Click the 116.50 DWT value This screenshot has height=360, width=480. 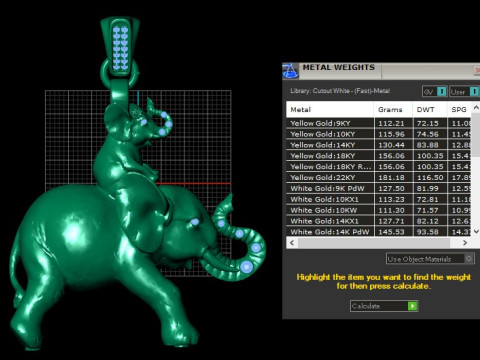(x=430, y=178)
